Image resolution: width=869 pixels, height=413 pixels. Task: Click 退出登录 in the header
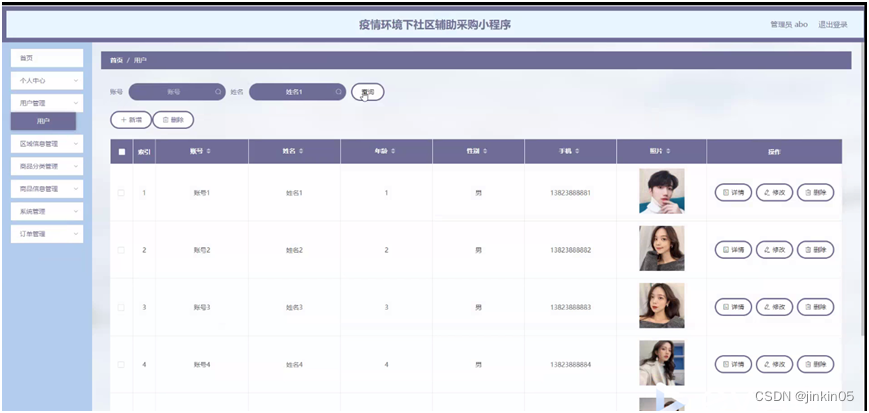[833, 25]
